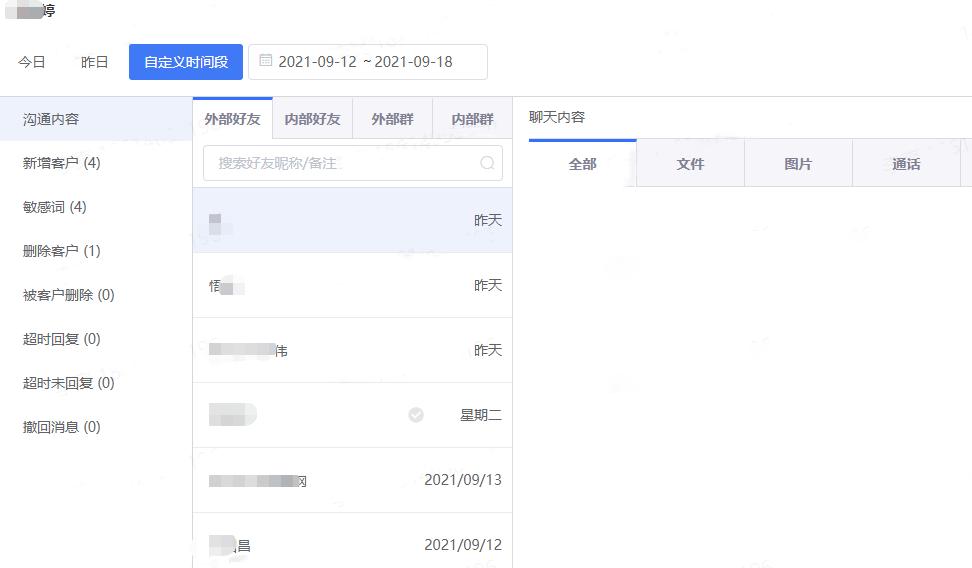Open 超时未回复 (0) in the sidebar
972x568 pixels.
pyautogui.click(x=68, y=383)
